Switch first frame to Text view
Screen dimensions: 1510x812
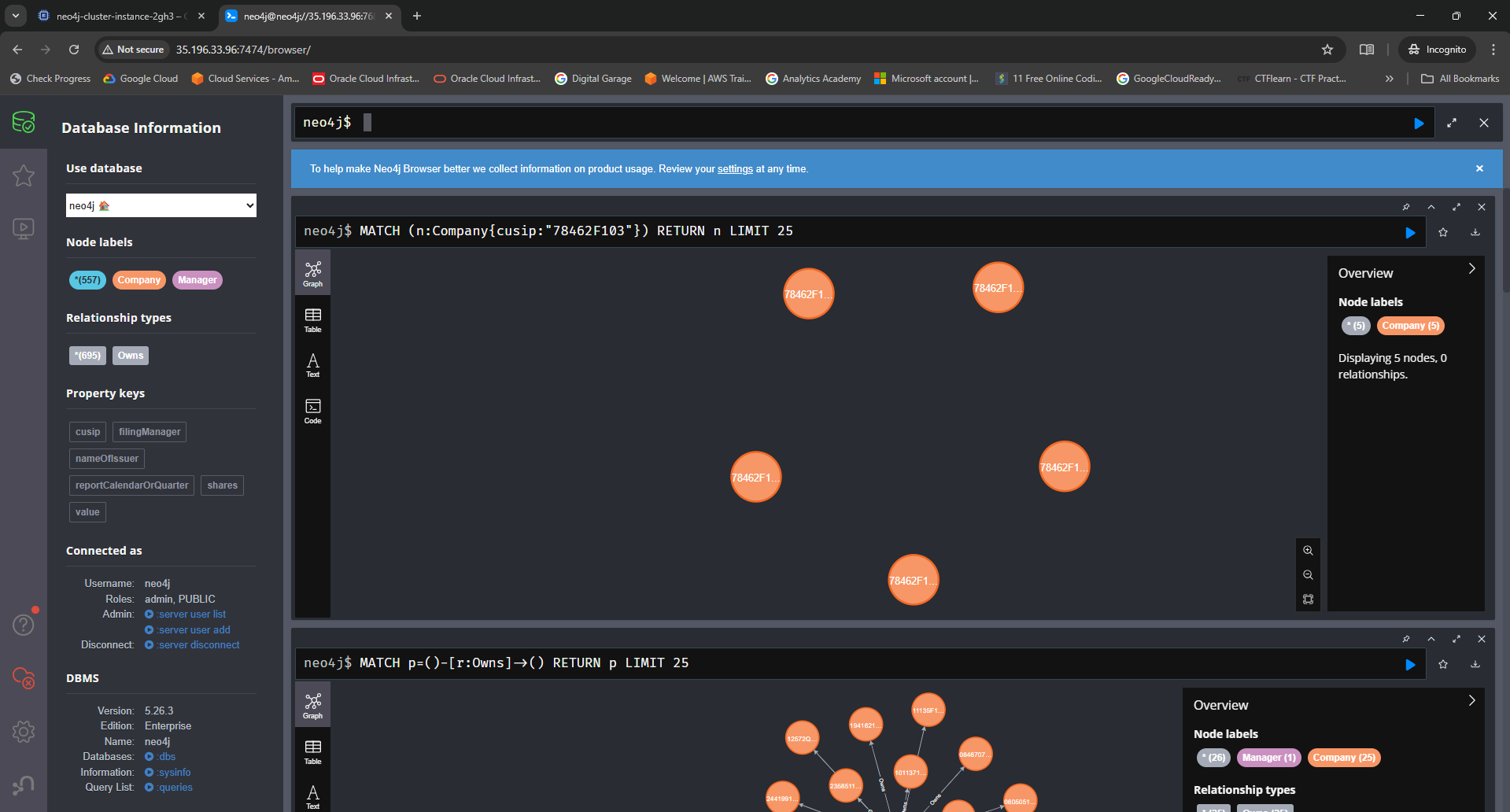pyautogui.click(x=313, y=365)
